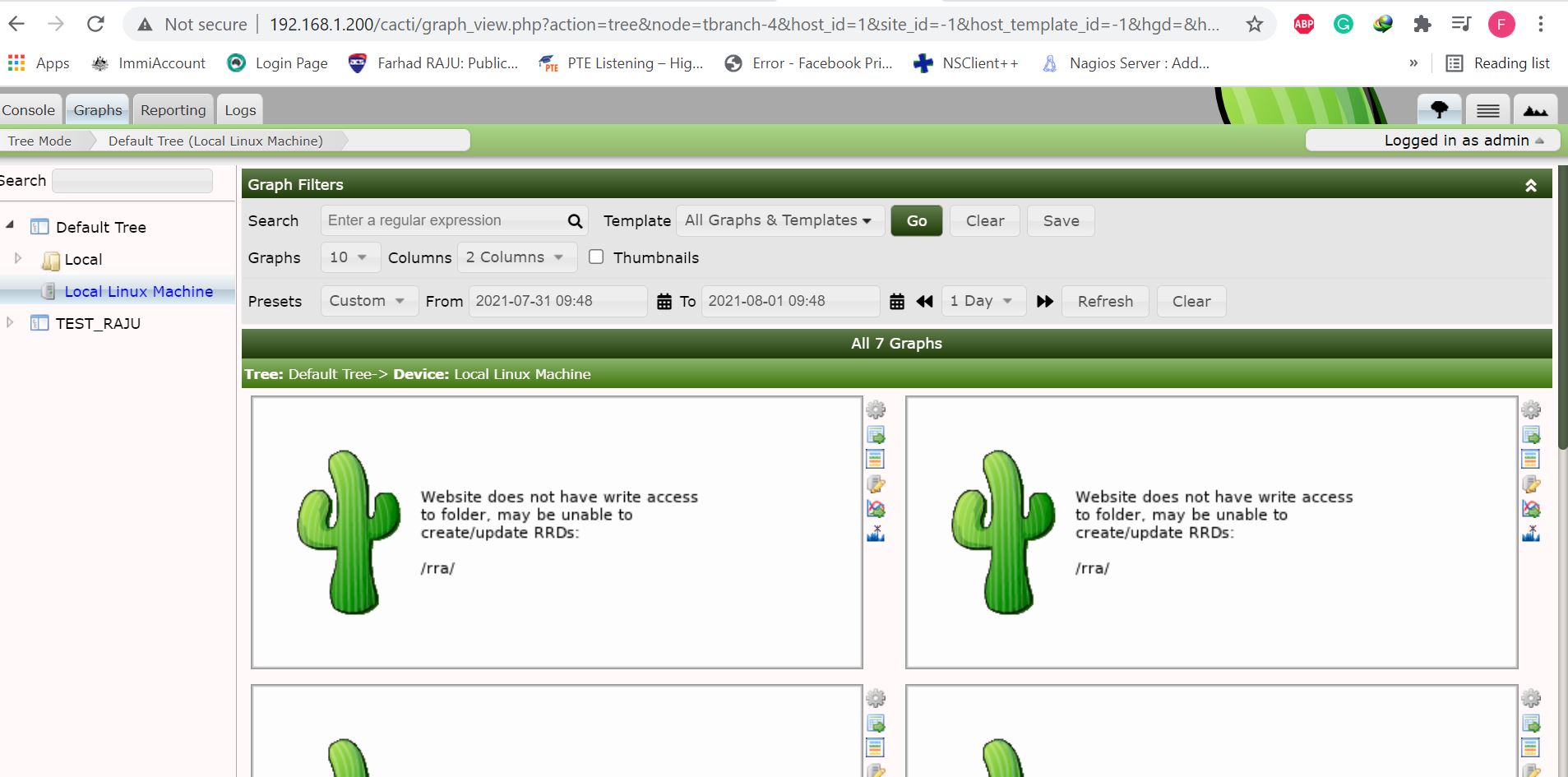
Task: Click Clear button next to Go
Action: [x=985, y=220]
